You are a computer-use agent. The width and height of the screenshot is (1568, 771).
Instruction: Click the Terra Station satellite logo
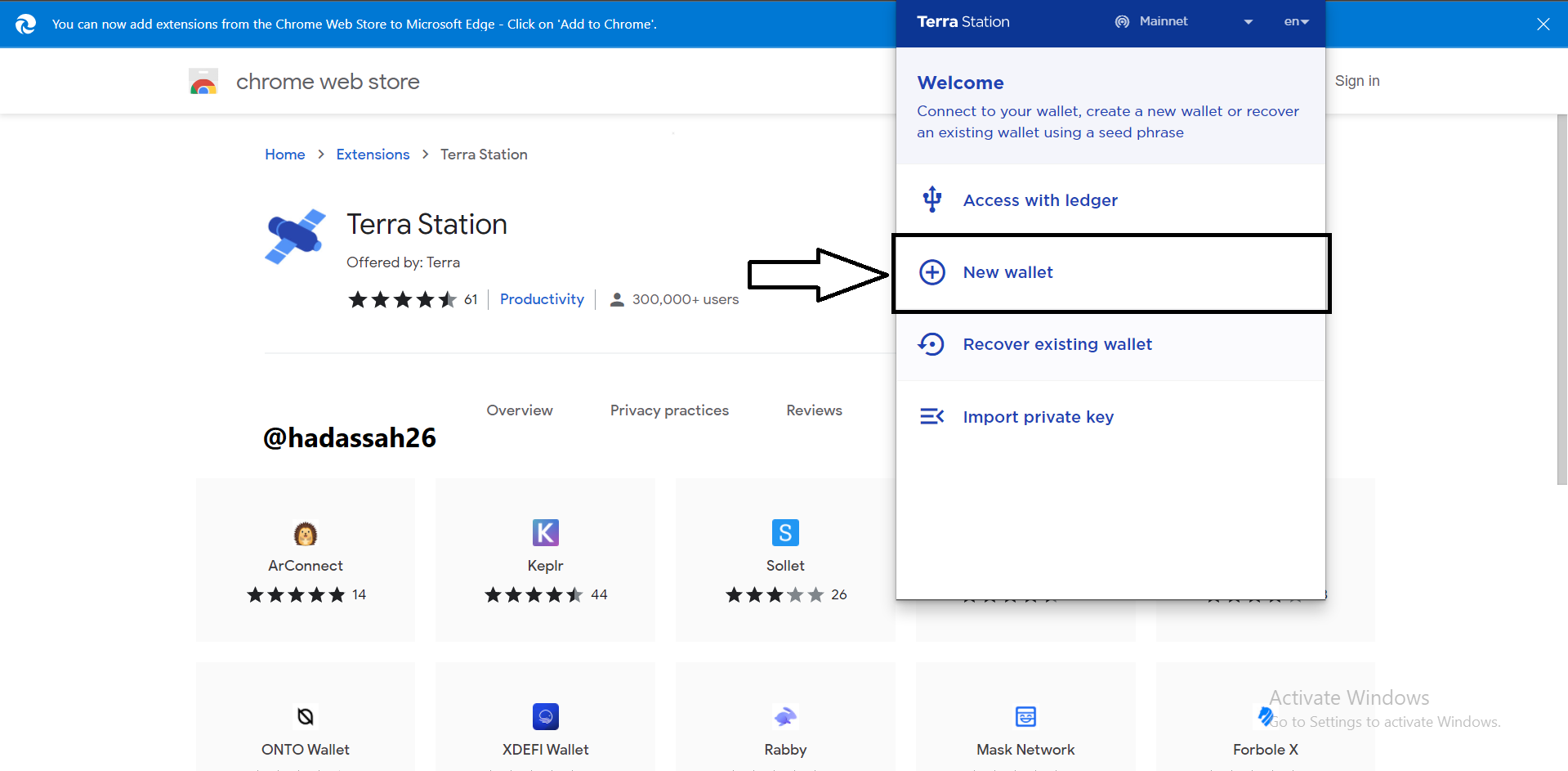click(295, 236)
